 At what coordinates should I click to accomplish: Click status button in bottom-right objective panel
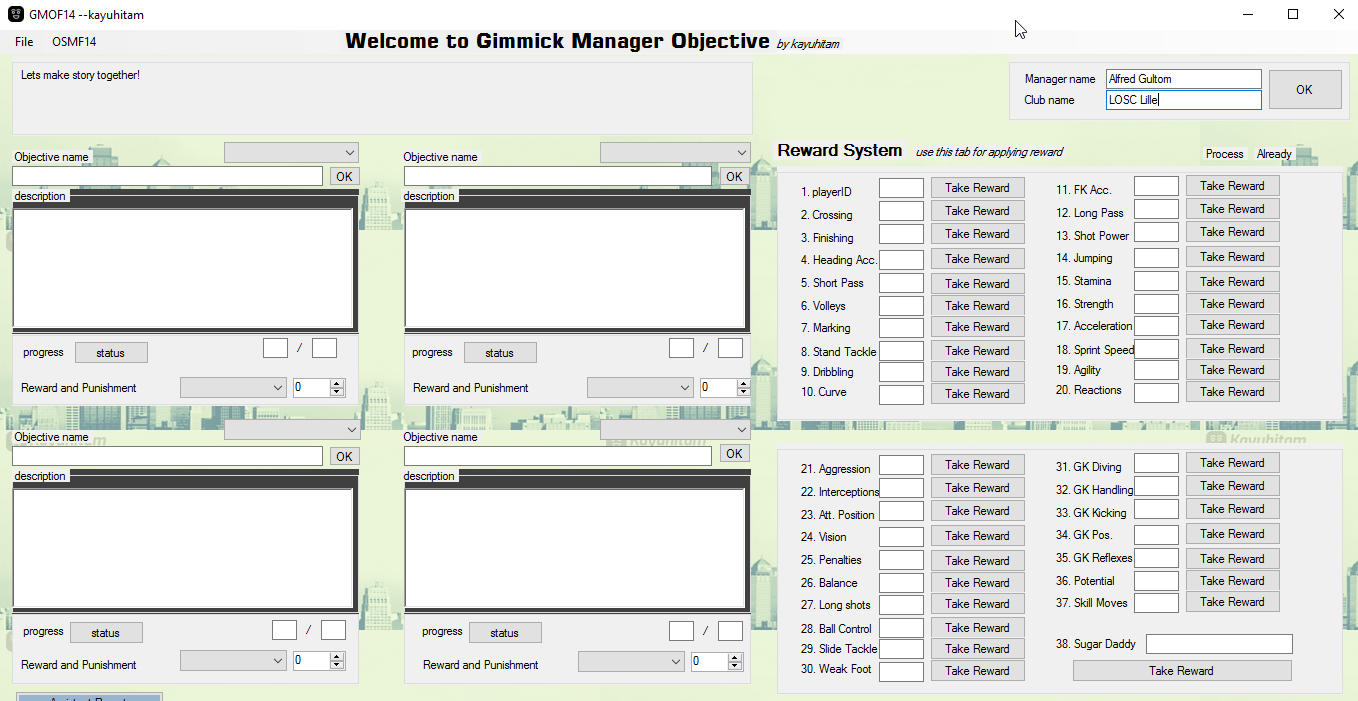point(505,633)
